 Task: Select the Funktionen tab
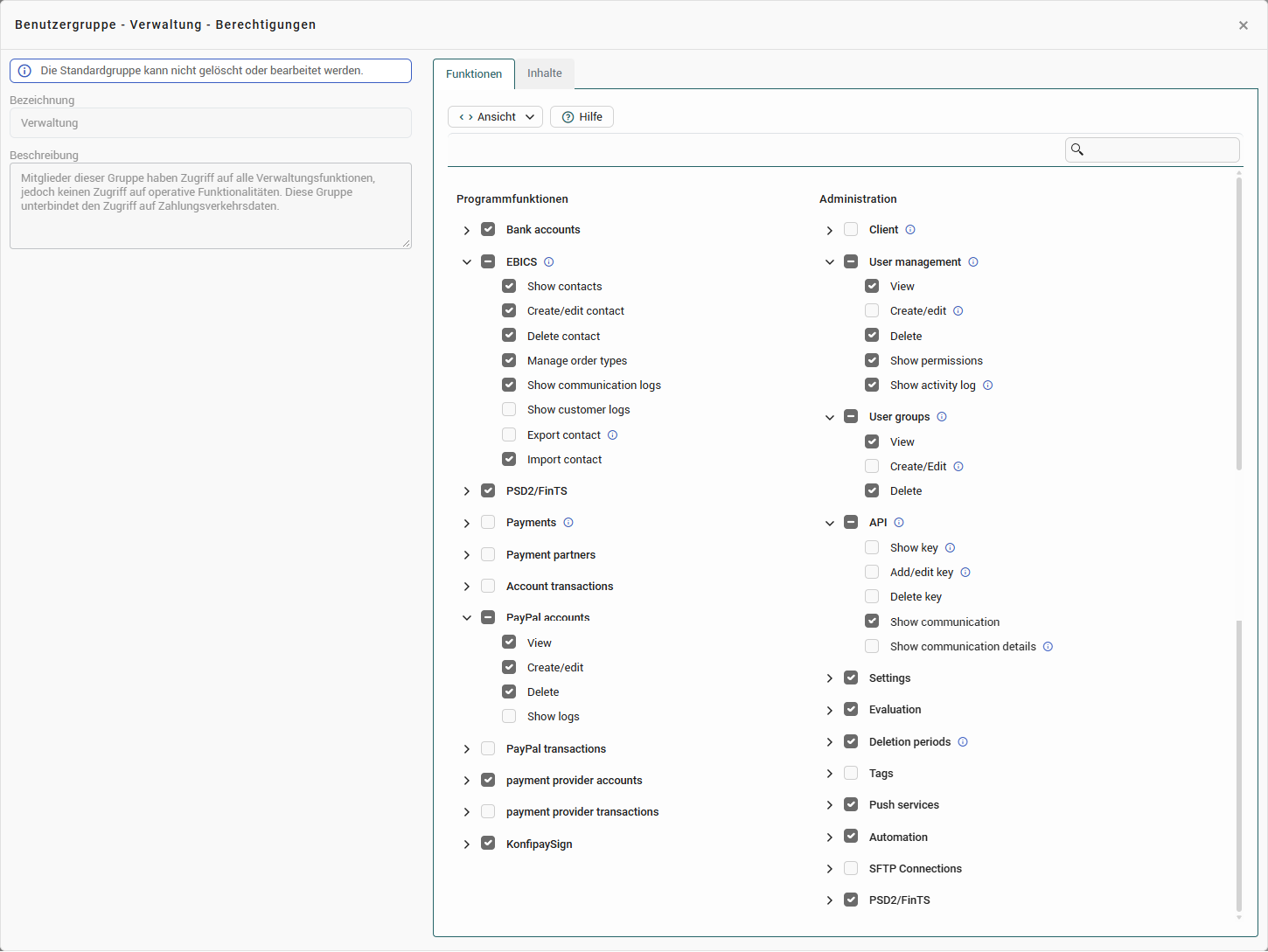(x=474, y=74)
